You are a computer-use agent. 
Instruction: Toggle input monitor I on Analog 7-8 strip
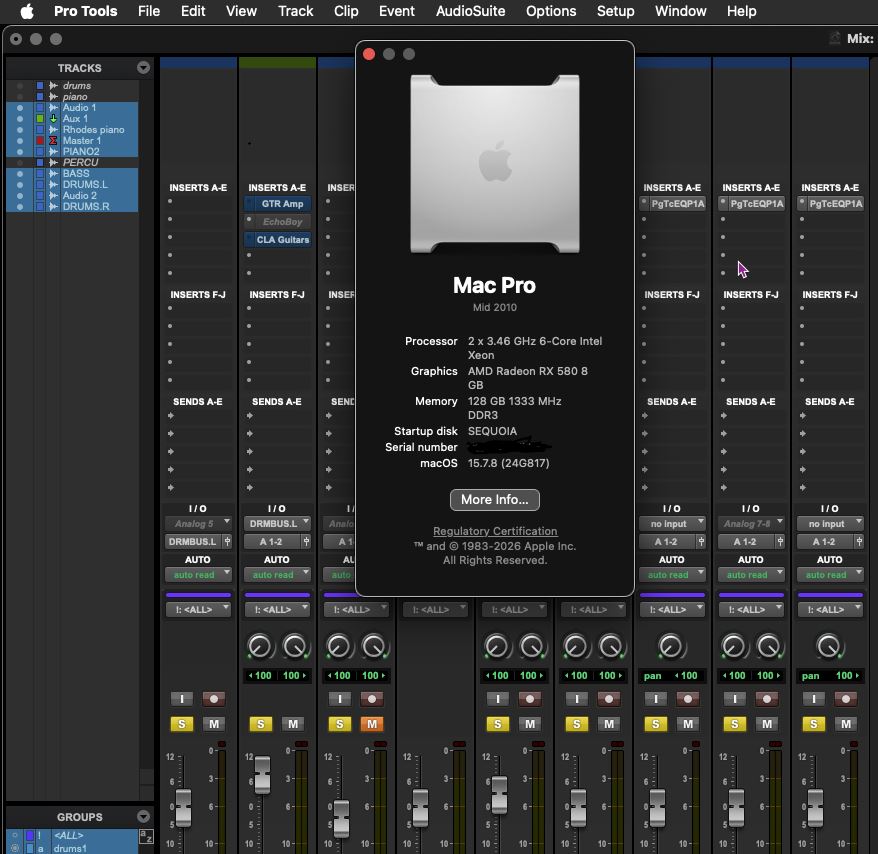click(x=735, y=699)
